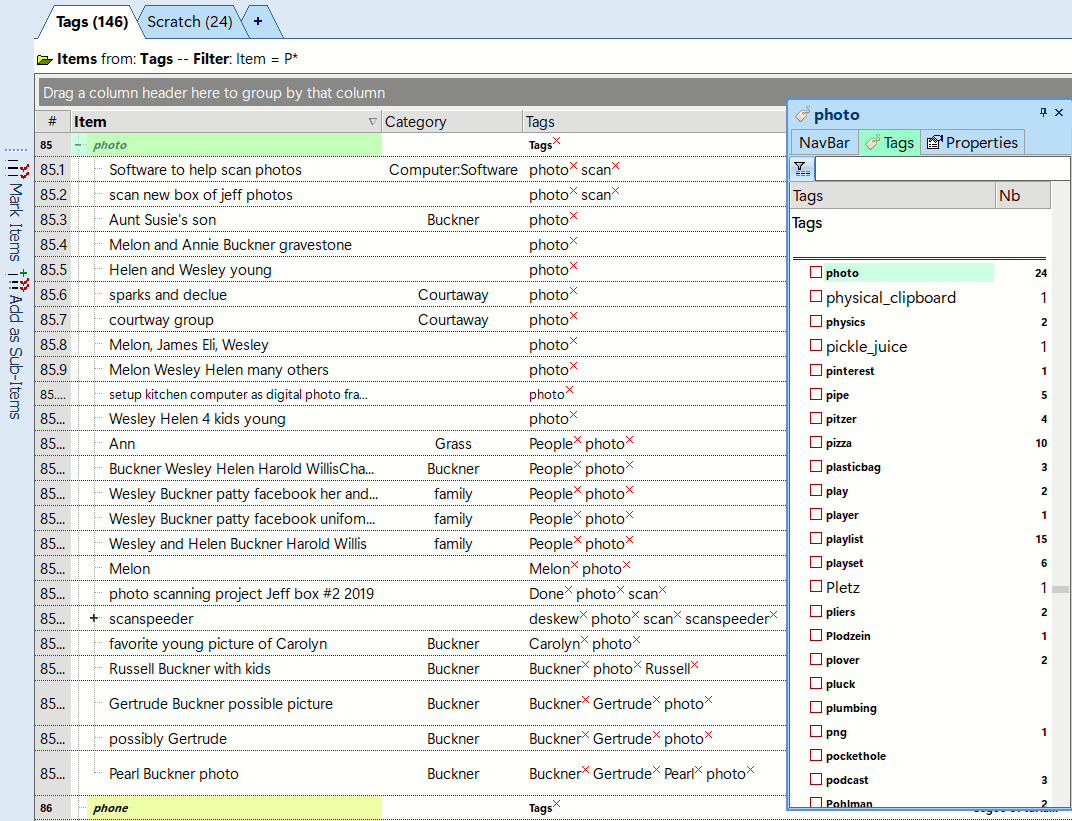Image resolution: width=1072 pixels, height=821 pixels.
Task: Enable the pickle_juice tag checkbox
Action: [816, 347]
